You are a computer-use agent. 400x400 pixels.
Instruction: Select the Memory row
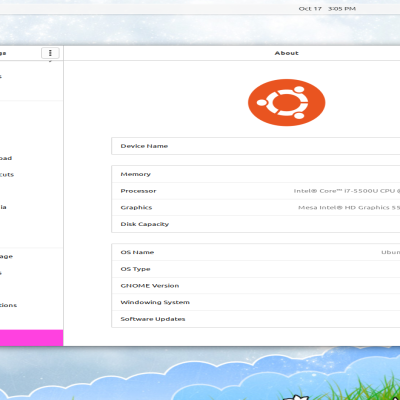(256, 174)
